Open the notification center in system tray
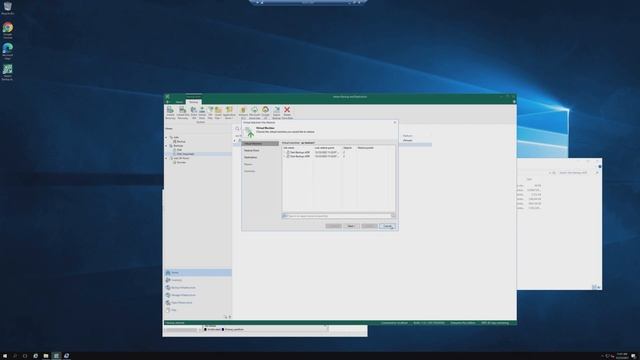This screenshot has height=360, width=640. tap(634, 356)
